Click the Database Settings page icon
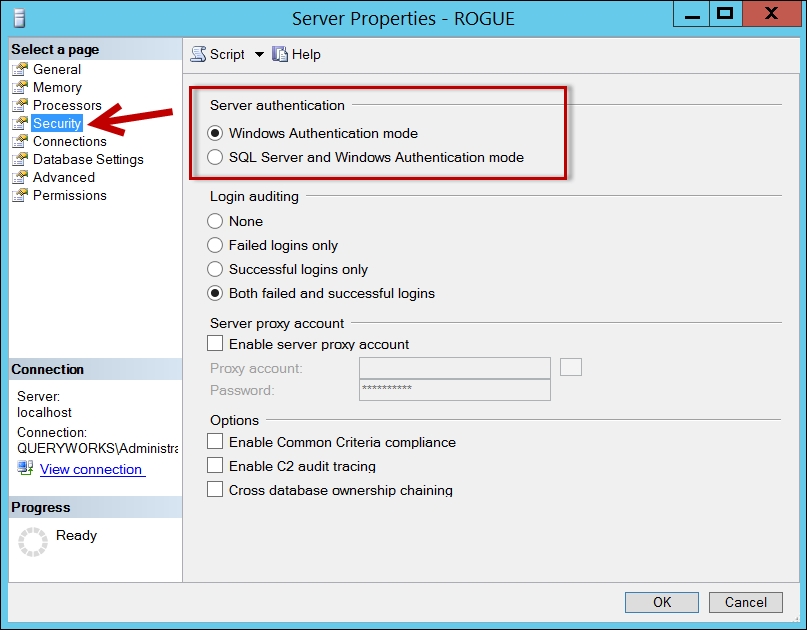 [x=20, y=159]
